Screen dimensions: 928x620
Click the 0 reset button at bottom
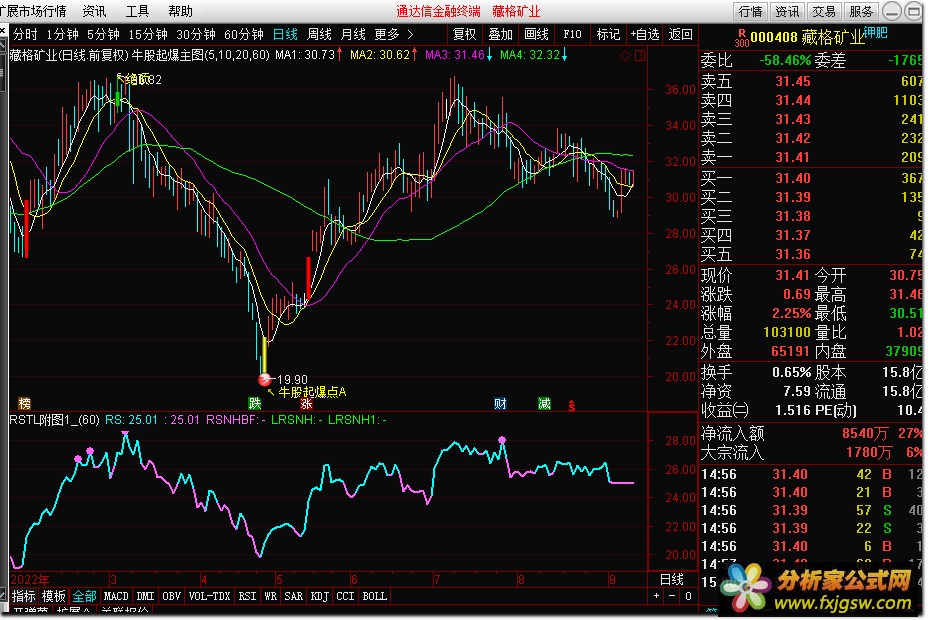pos(688,596)
